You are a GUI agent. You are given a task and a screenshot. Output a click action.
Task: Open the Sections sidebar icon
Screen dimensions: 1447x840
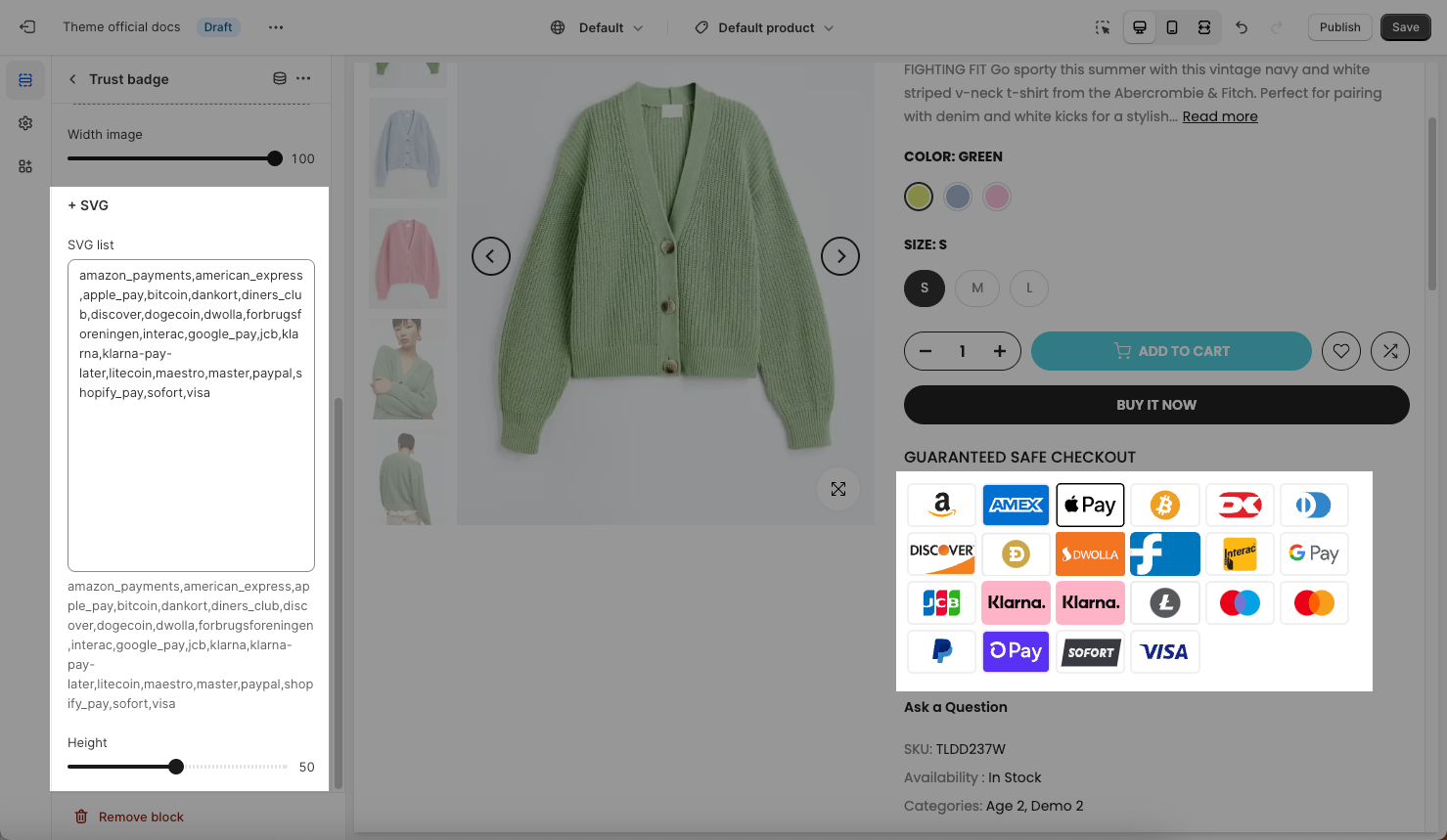pyautogui.click(x=25, y=80)
